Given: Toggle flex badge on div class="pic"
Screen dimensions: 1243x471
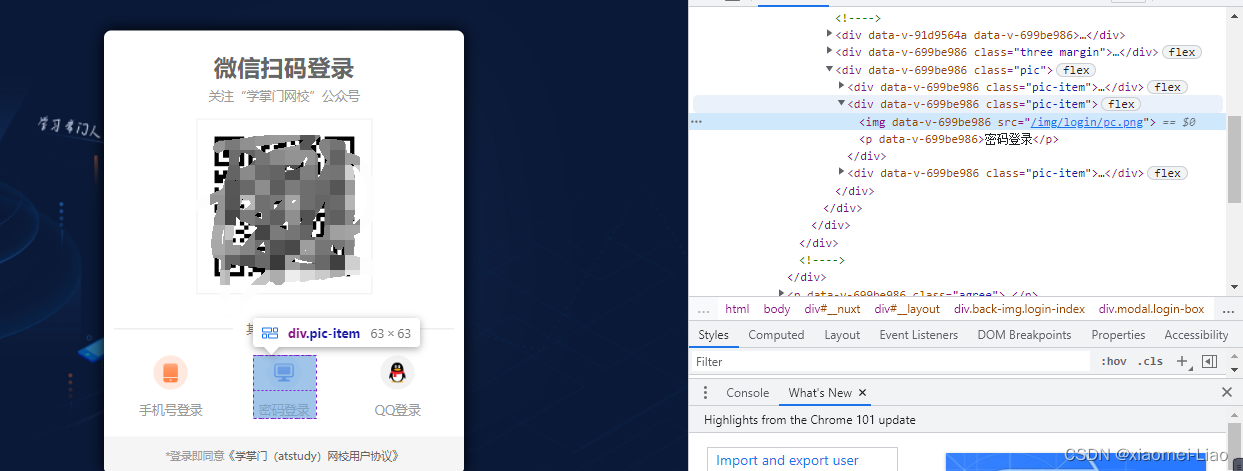Looking at the screenshot, I should click(x=1076, y=70).
